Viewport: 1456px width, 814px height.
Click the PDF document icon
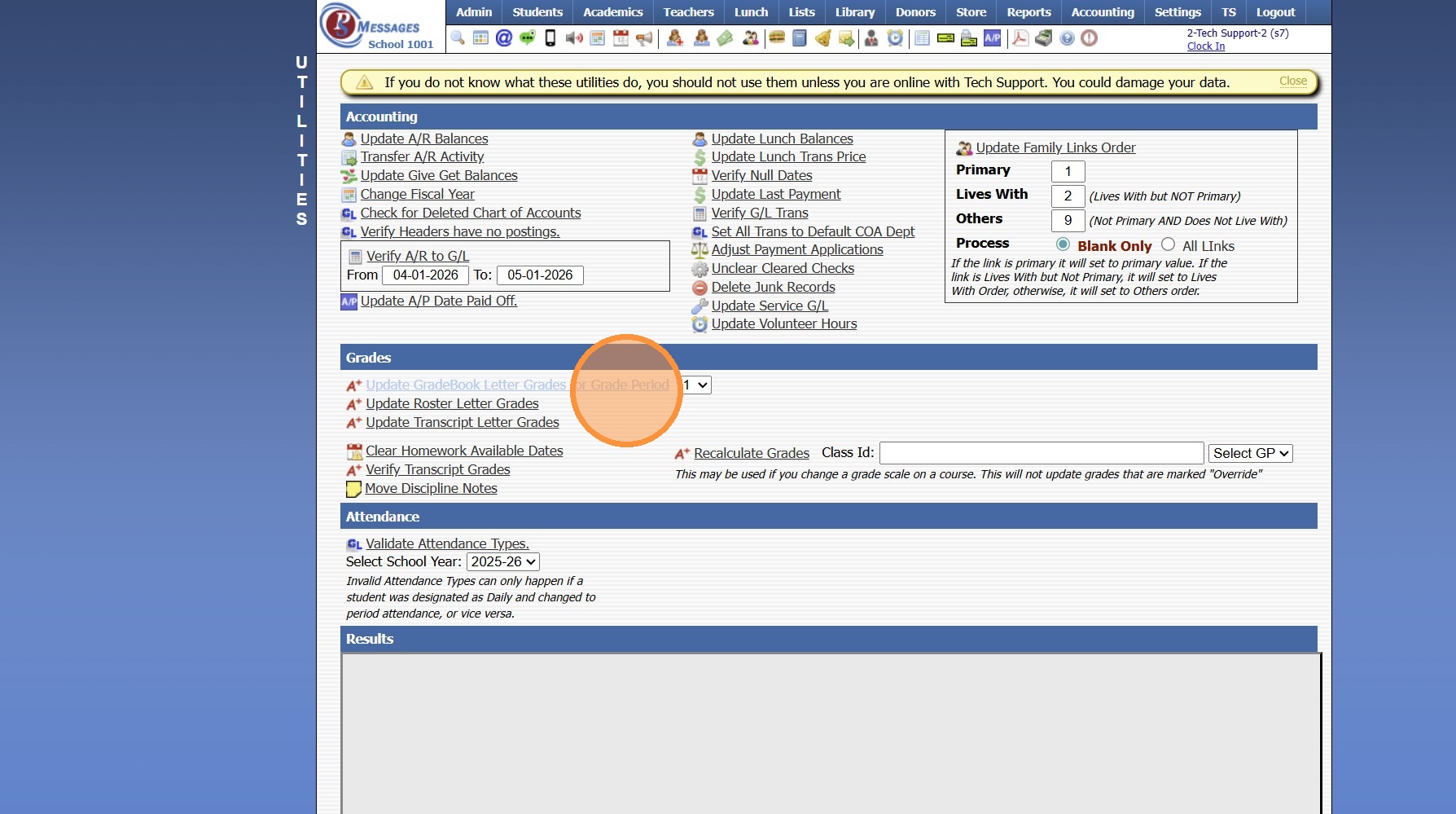[x=1020, y=38]
